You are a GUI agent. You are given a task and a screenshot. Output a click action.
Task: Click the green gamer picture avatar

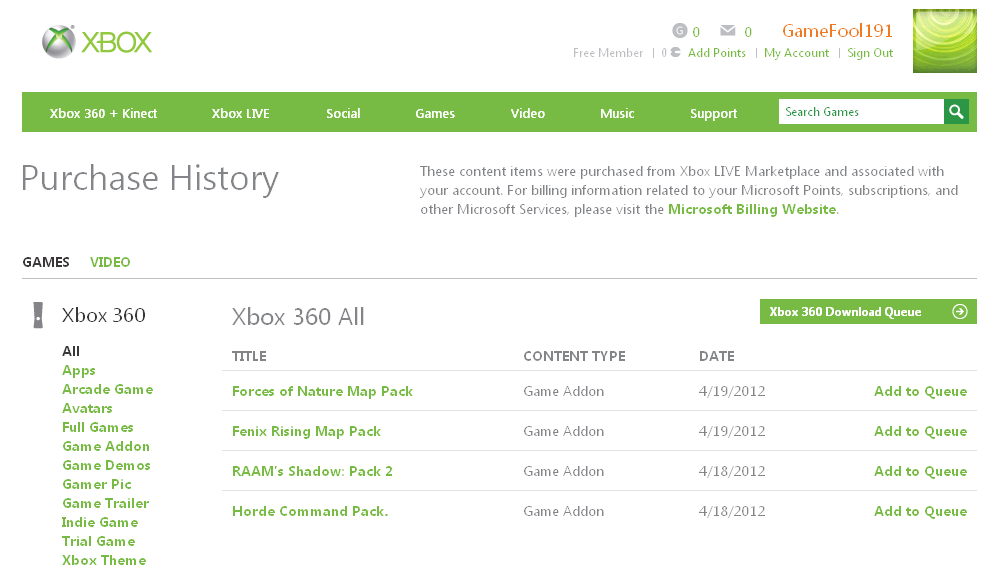point(944,41)
